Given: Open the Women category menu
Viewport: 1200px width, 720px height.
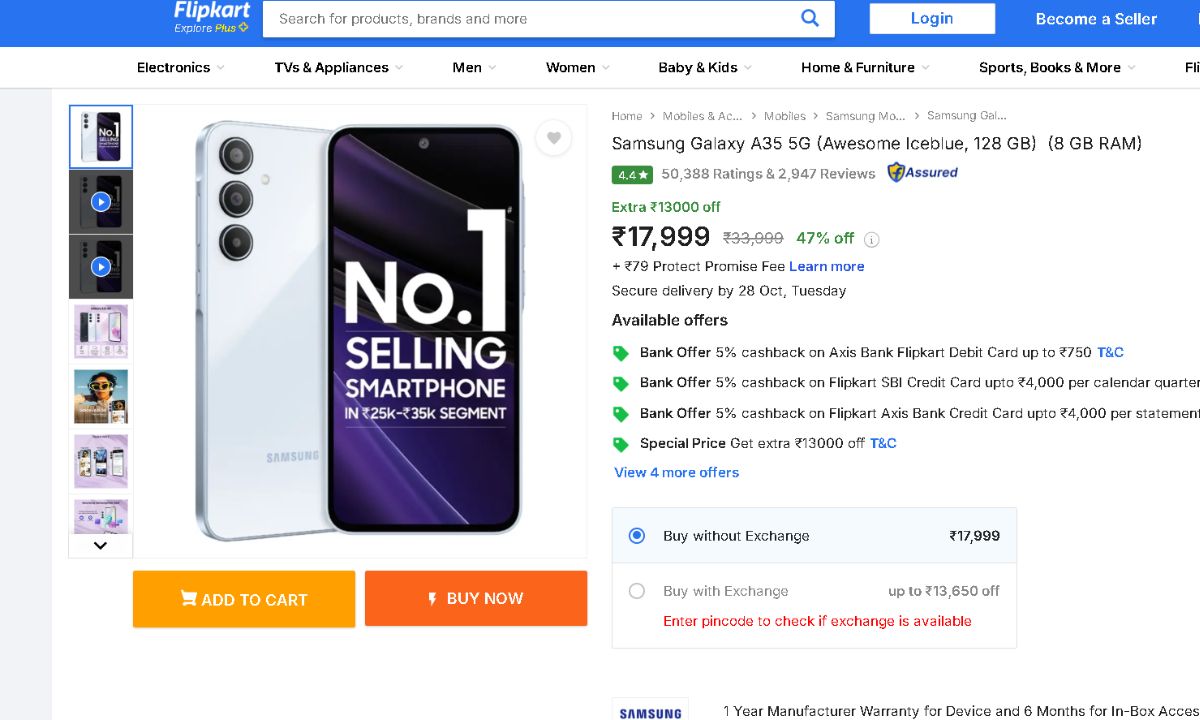Looking at the screenshot, I should click(x=578, y=68).
